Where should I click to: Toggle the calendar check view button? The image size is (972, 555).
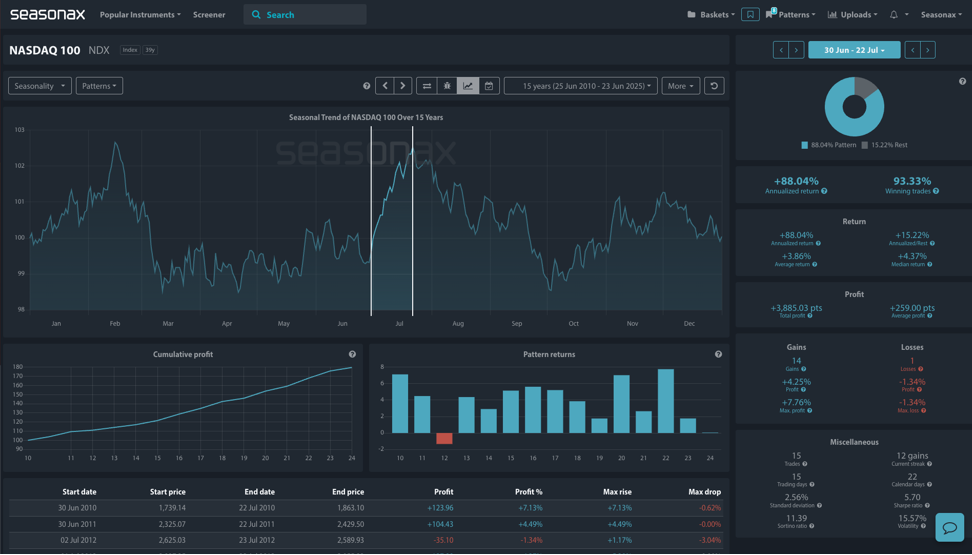tap(489, 86)
